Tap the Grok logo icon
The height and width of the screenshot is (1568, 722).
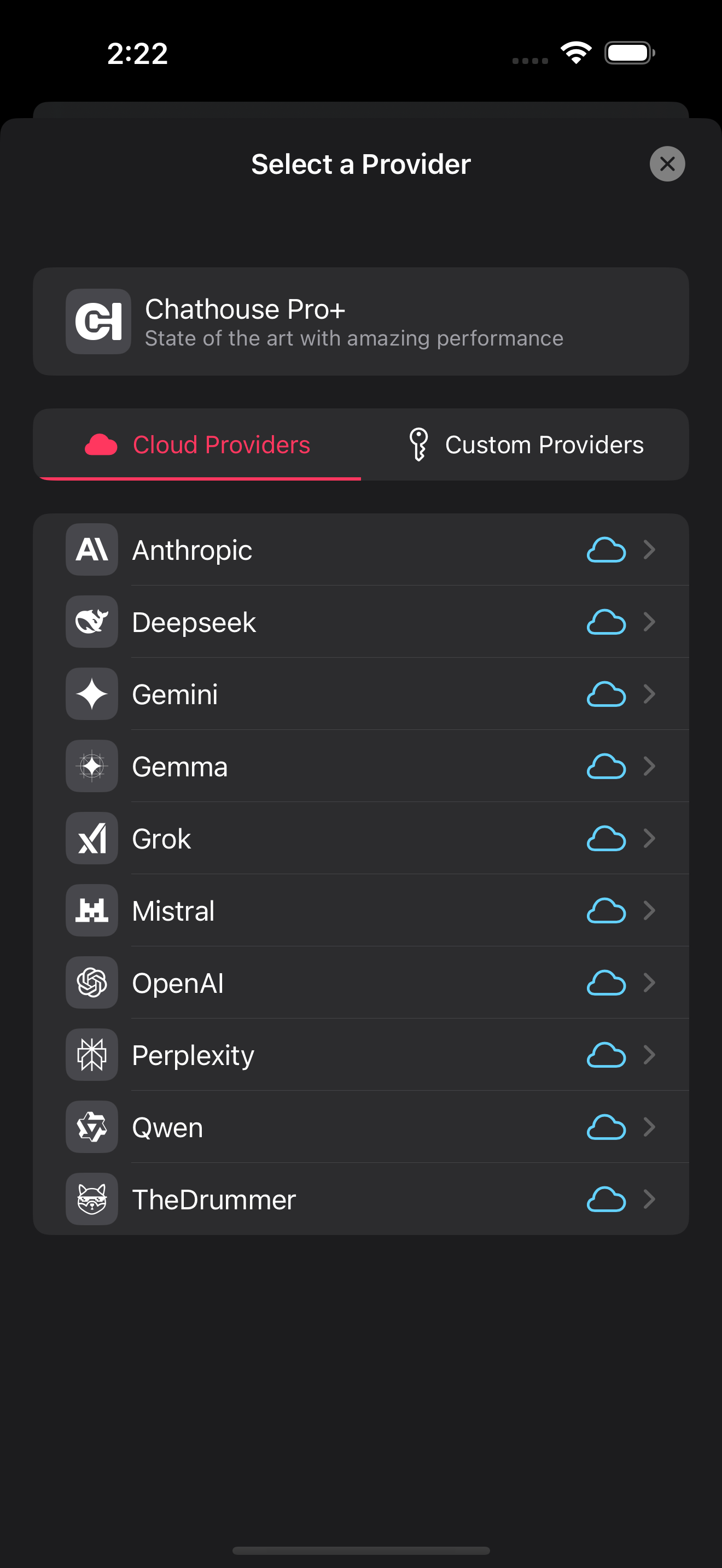(x=92, y=838)
